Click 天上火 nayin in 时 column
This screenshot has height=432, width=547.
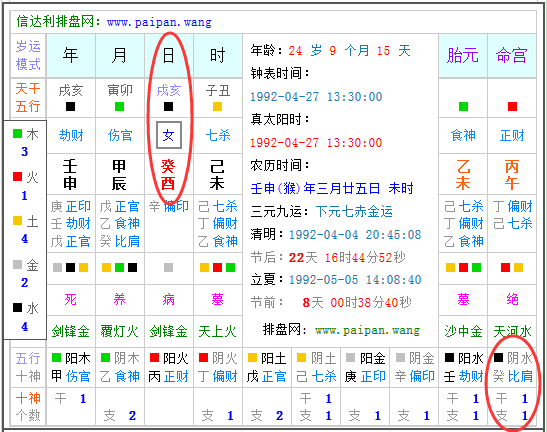point(218,331)
